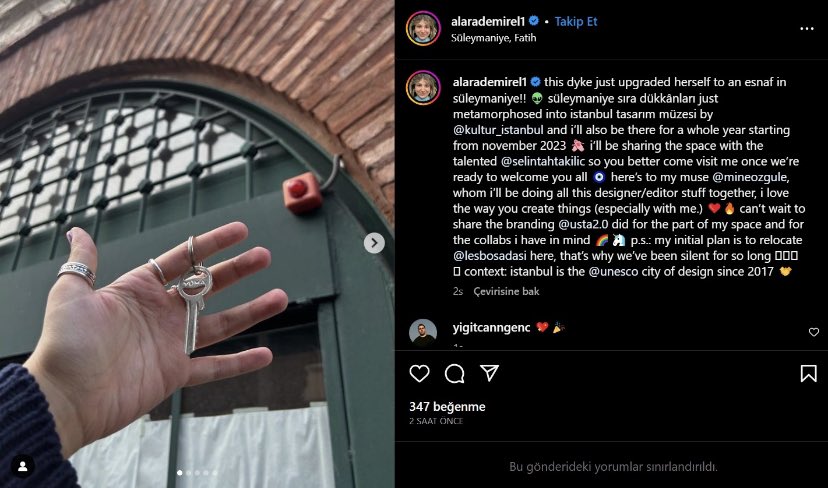Open alarademirel1 profile picture in header

click(423, 29)
